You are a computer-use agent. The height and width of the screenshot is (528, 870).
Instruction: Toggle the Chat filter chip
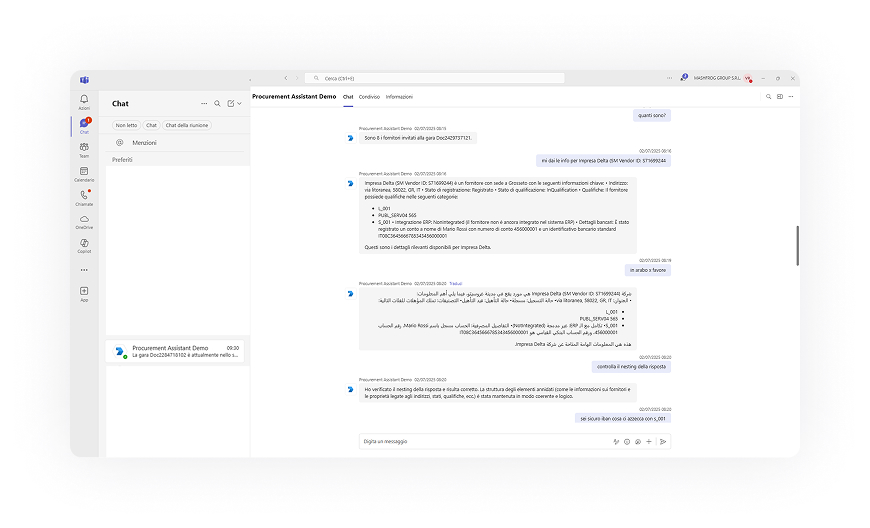coord(151,125)
